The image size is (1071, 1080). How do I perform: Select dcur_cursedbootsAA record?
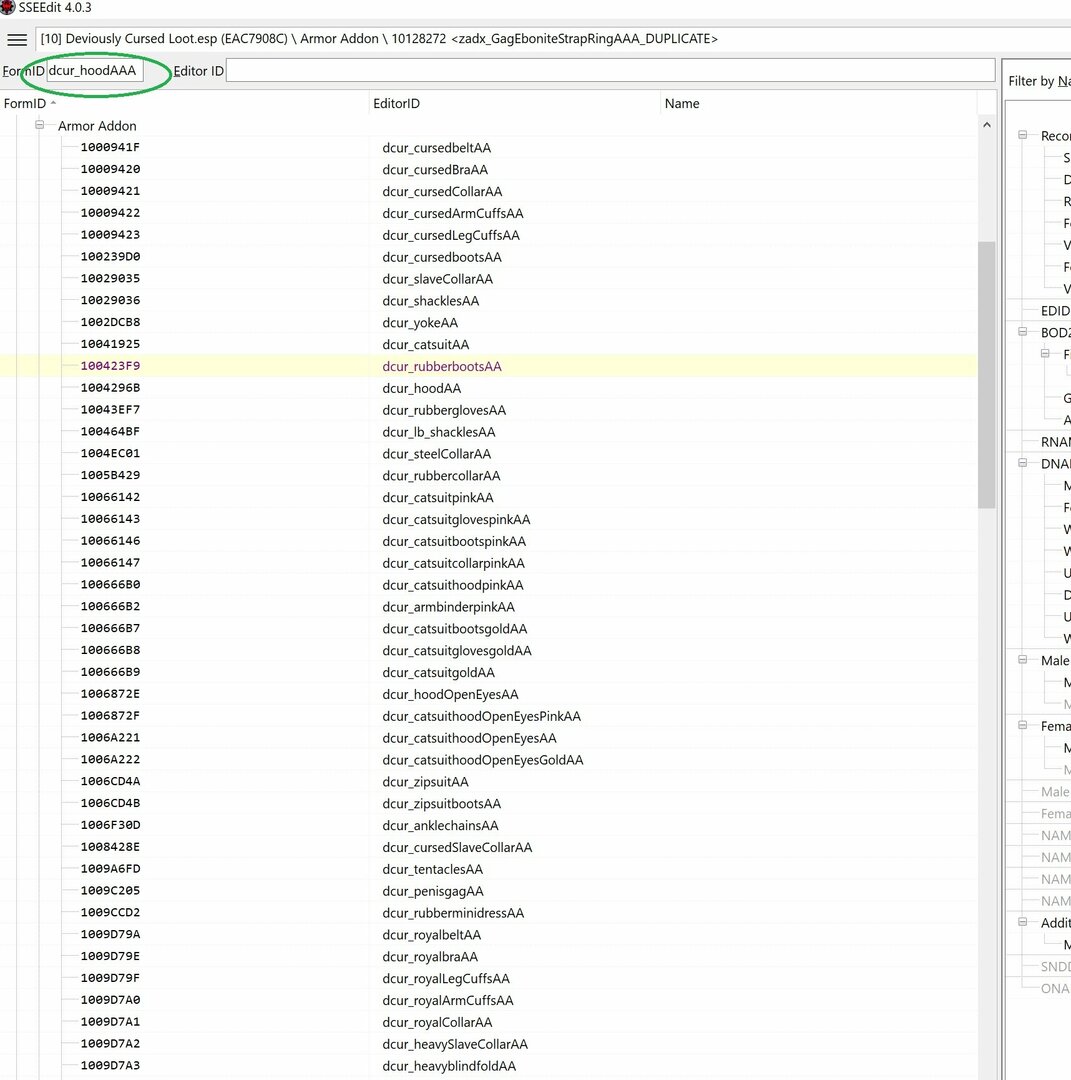tap(489, 257)
